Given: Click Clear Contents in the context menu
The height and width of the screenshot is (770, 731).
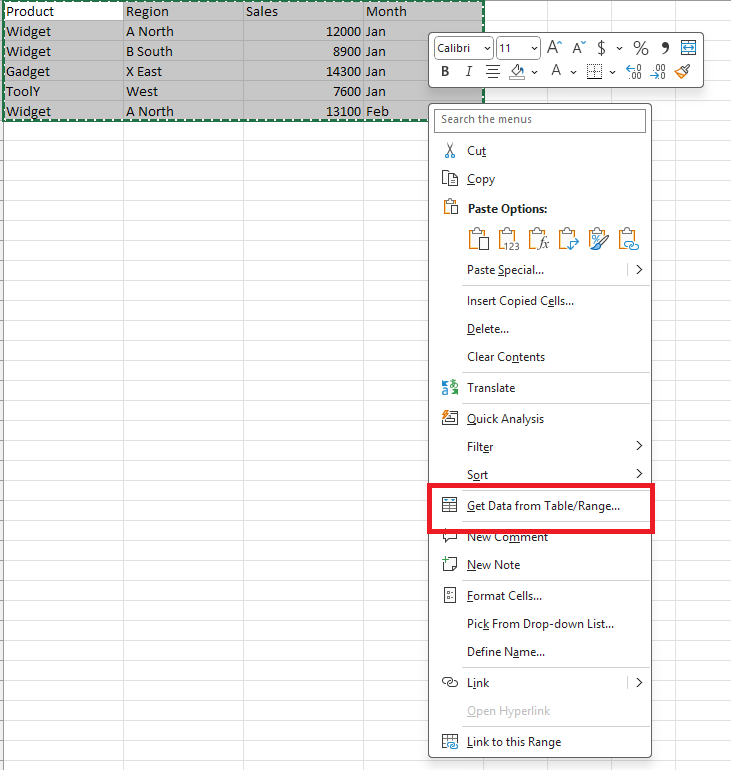Looking at the screenshot, I should (x=505, y=357).
